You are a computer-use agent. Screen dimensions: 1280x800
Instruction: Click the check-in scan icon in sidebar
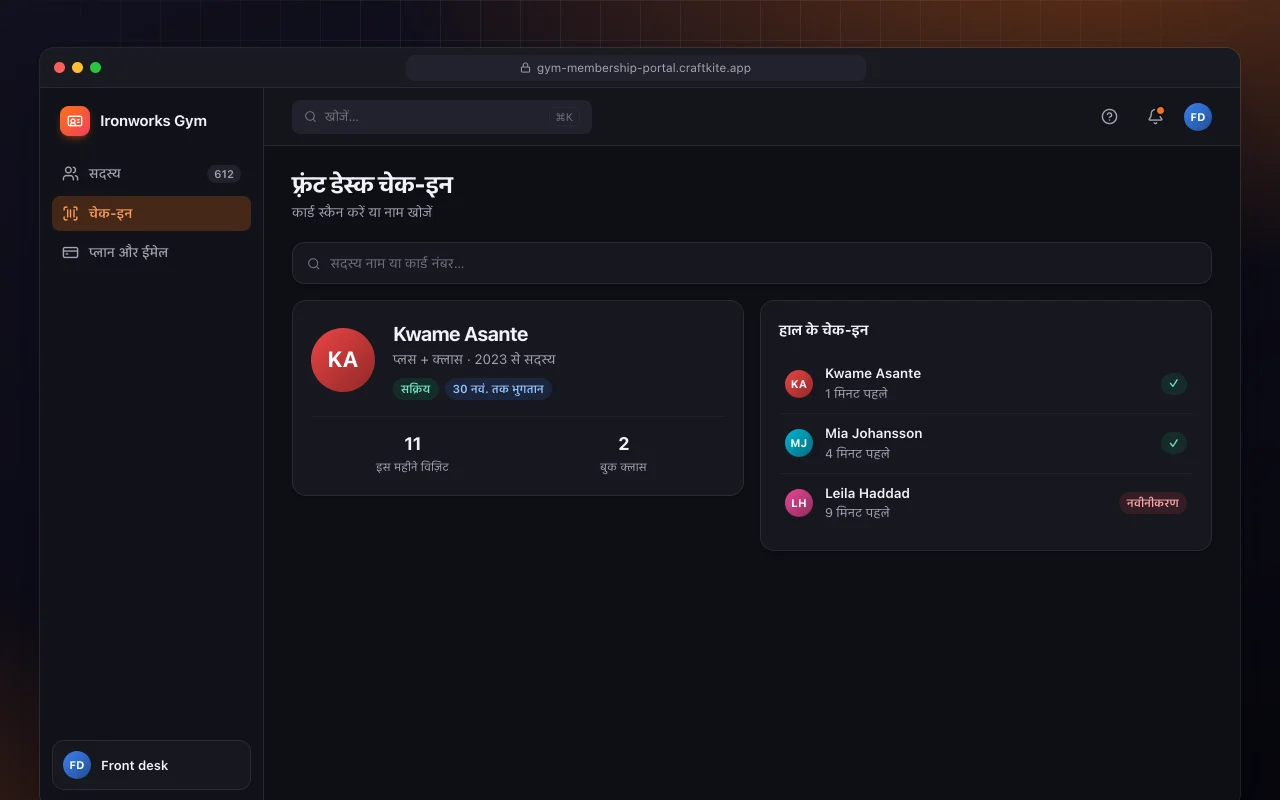click(x=70, y=213)
